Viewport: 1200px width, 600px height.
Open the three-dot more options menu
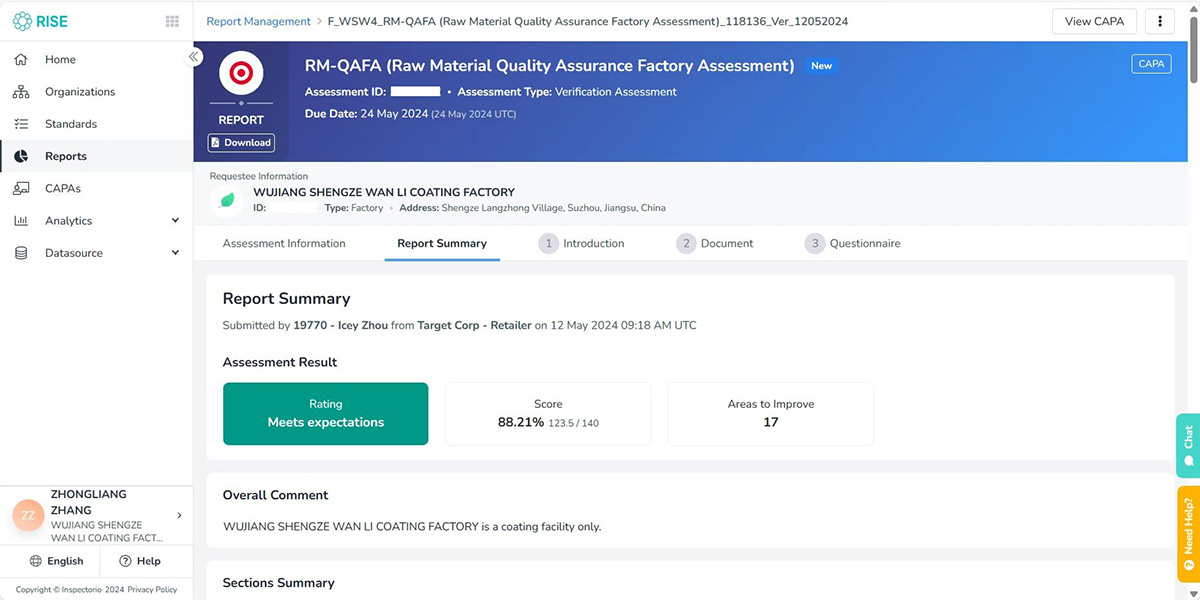1160,21
